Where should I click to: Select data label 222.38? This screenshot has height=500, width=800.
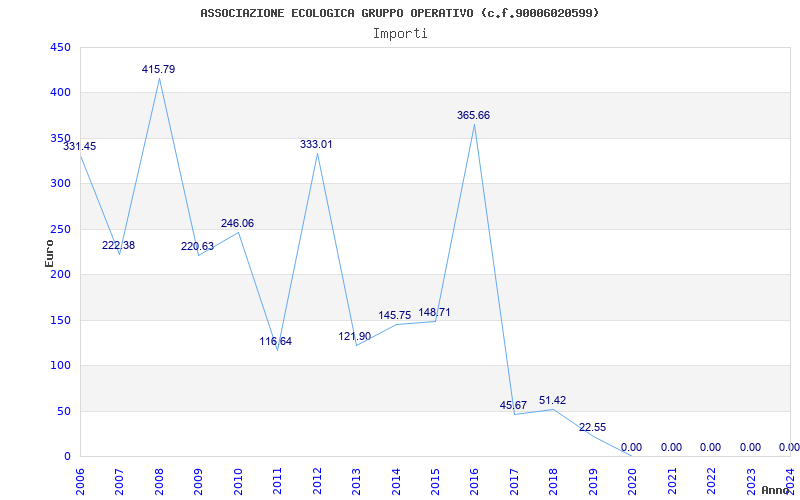118,245
